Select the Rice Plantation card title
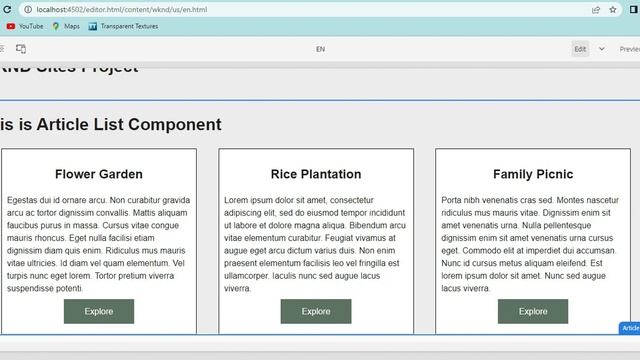This screenshot has width=640, height=360. tap(316, 174)
